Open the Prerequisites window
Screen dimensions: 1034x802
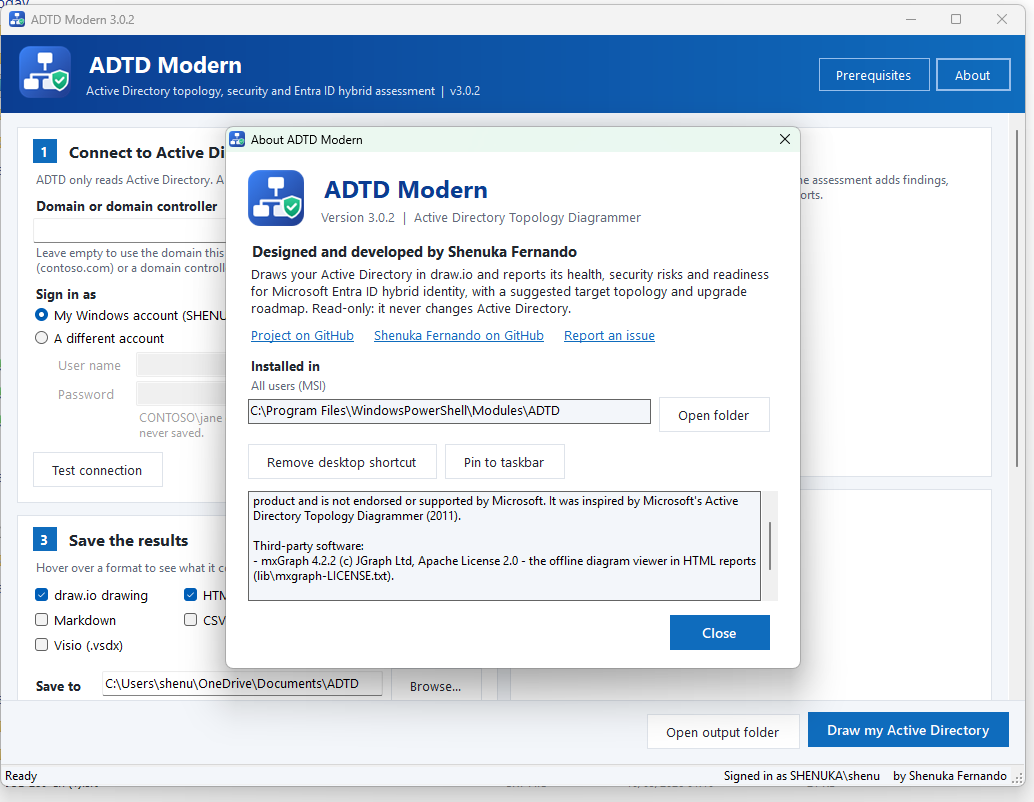pos(874,75)
